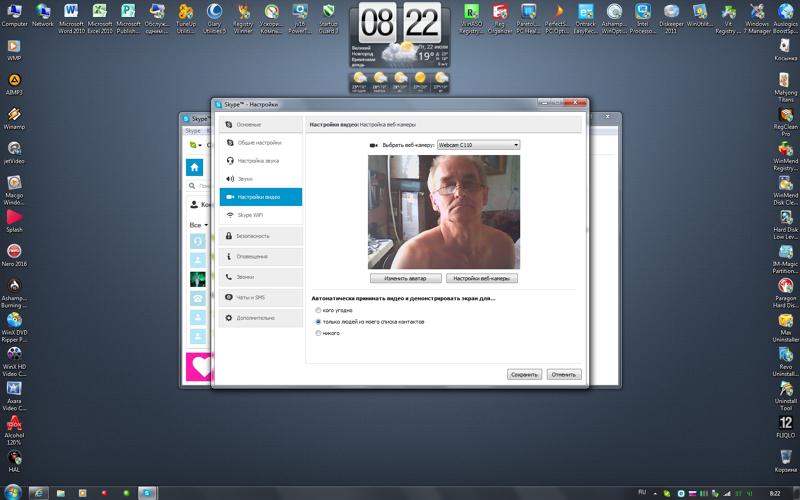Click Home icon in background Skype window
The height and width of the screenshot is (500, 800).
coord(194,167)
